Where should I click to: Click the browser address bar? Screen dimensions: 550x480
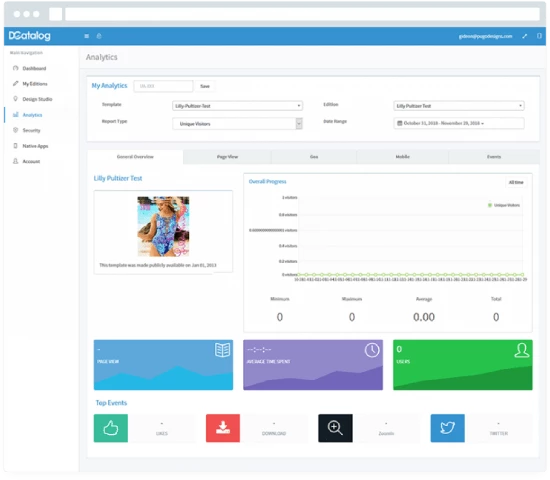coord(302,14)
